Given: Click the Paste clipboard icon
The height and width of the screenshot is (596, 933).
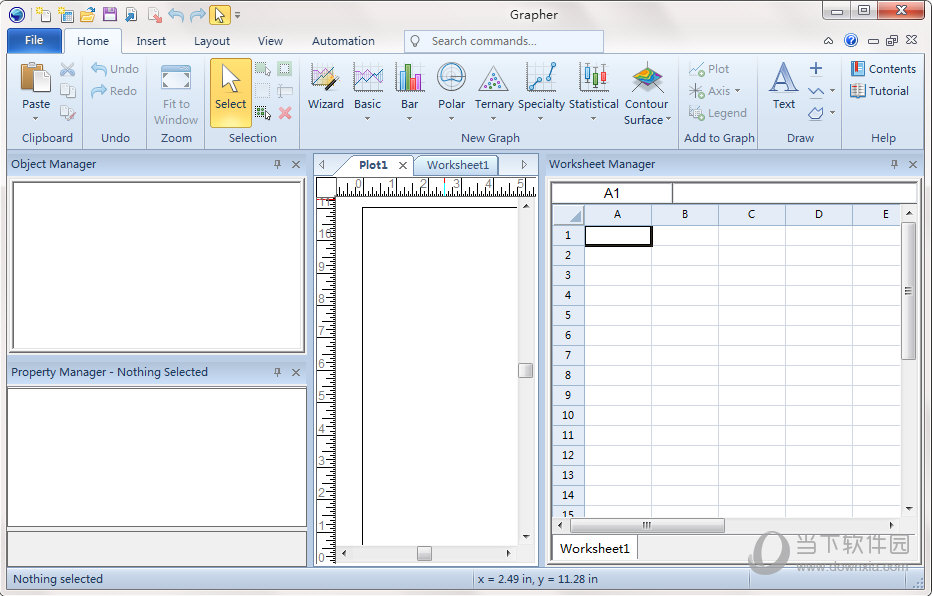Looking at the screenshot, I should click(x=35, y=78).
